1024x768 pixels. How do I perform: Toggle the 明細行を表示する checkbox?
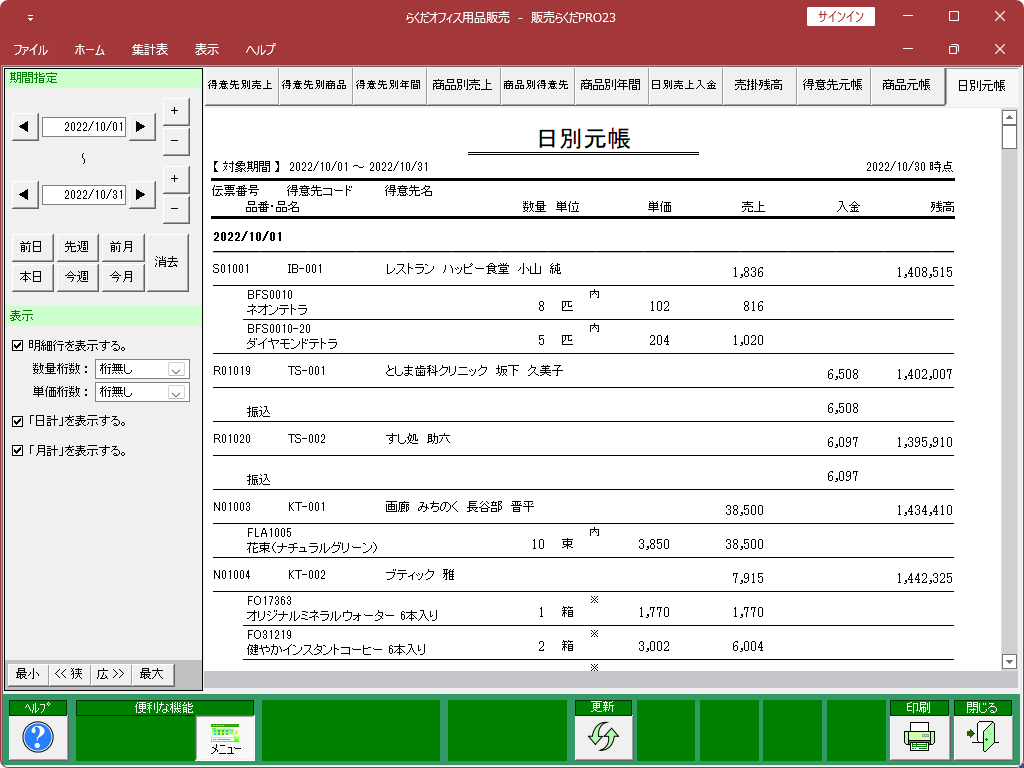[x=18, y=345]
